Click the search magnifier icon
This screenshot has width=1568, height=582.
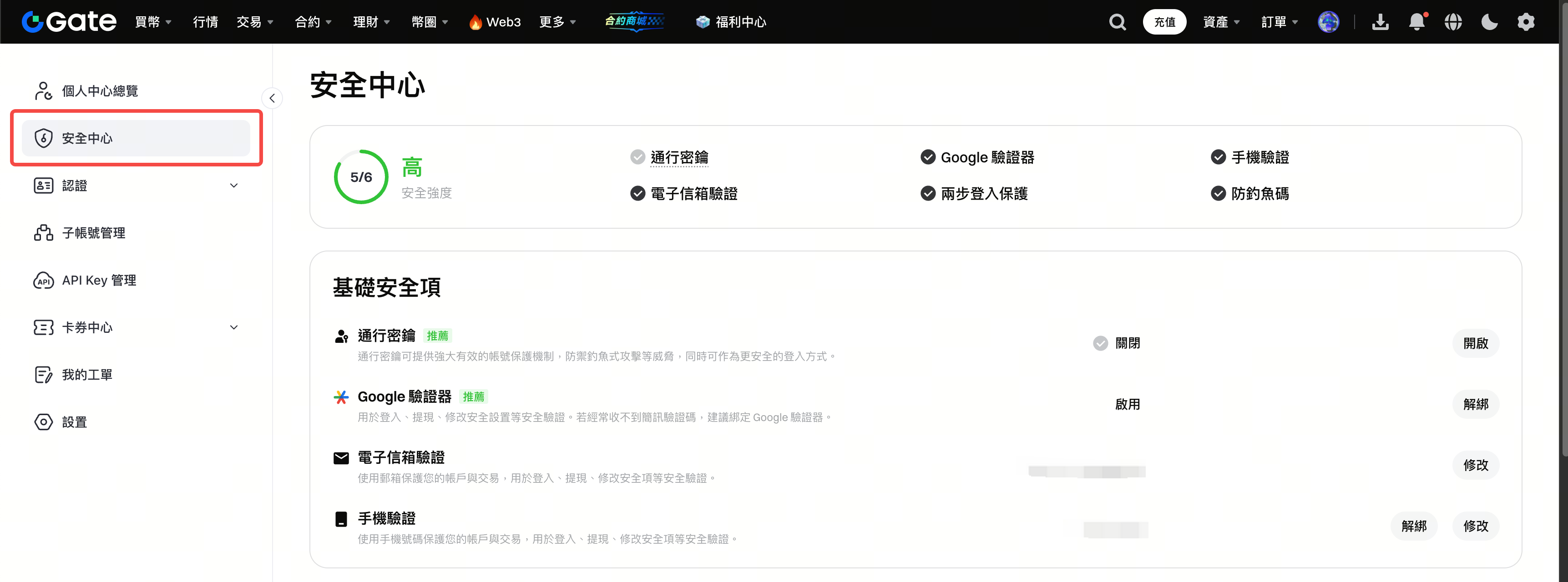coord(1117,22)
